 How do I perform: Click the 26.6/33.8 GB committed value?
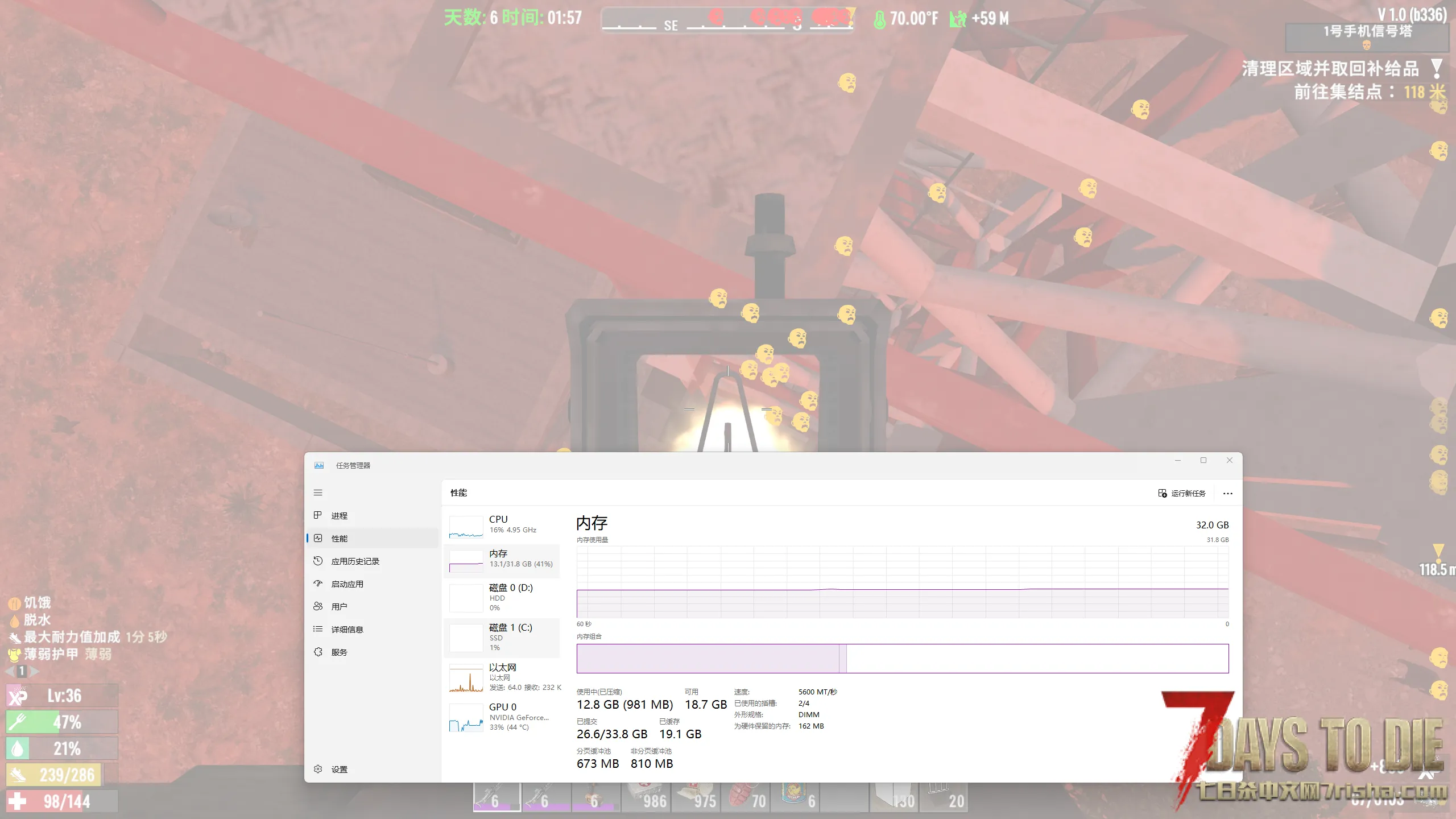pos(612,734)
